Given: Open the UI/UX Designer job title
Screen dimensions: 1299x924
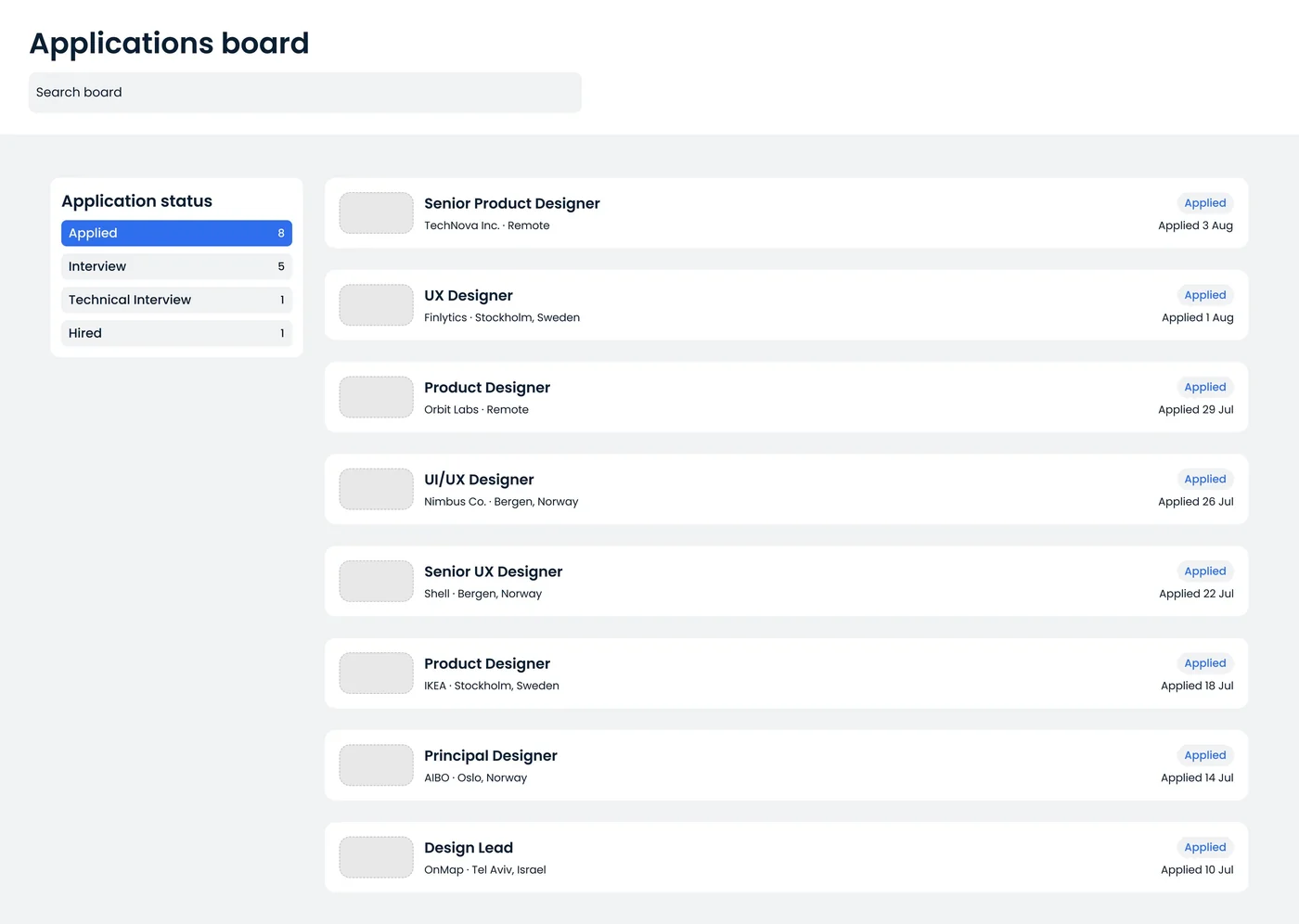Looking at the screenshot, I should [479, 480].
